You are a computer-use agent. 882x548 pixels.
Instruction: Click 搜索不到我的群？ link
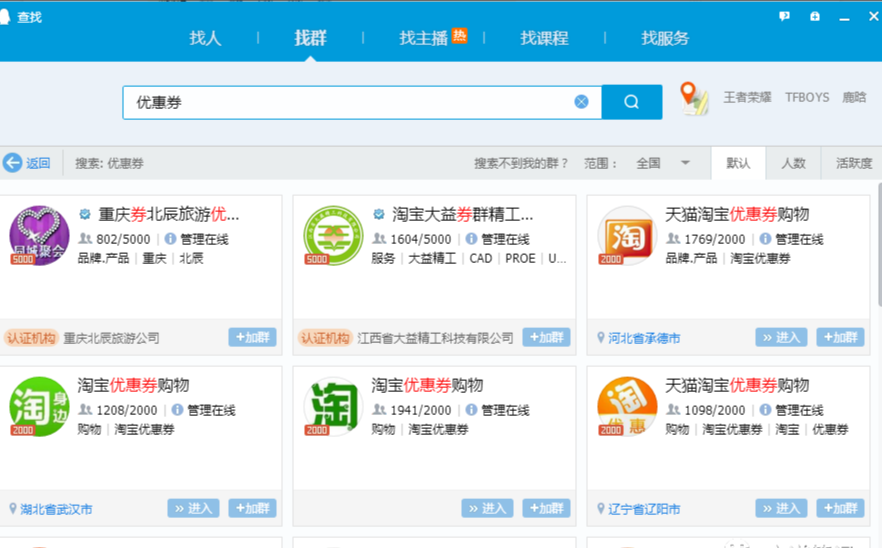[x=521, y=163]
